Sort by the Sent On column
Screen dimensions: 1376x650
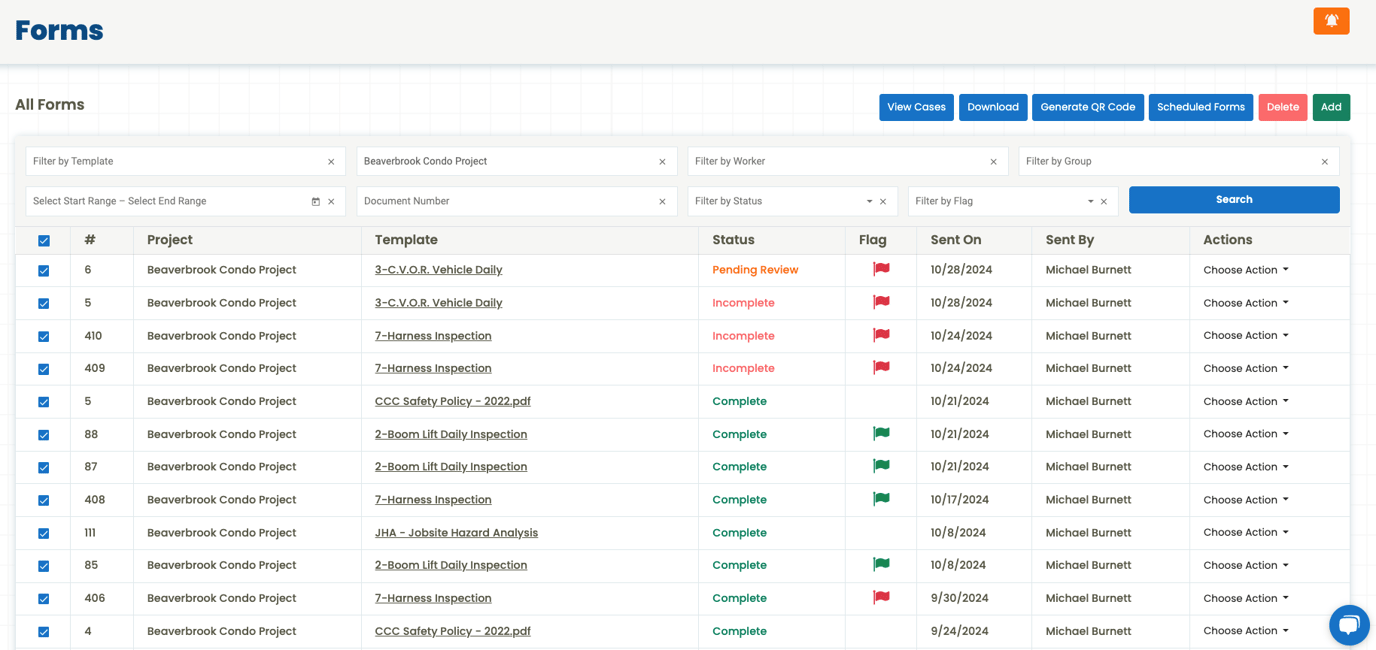[955, 240]
